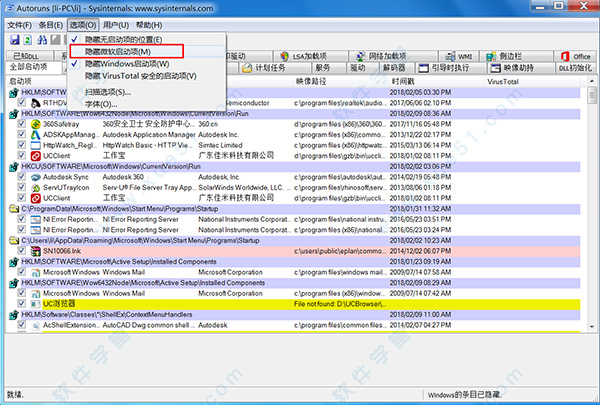Screen dimensions: 600x405
Task: Click the Autodesk Sync entry icon
Action: pyautogui.click(x=36, y=177)
